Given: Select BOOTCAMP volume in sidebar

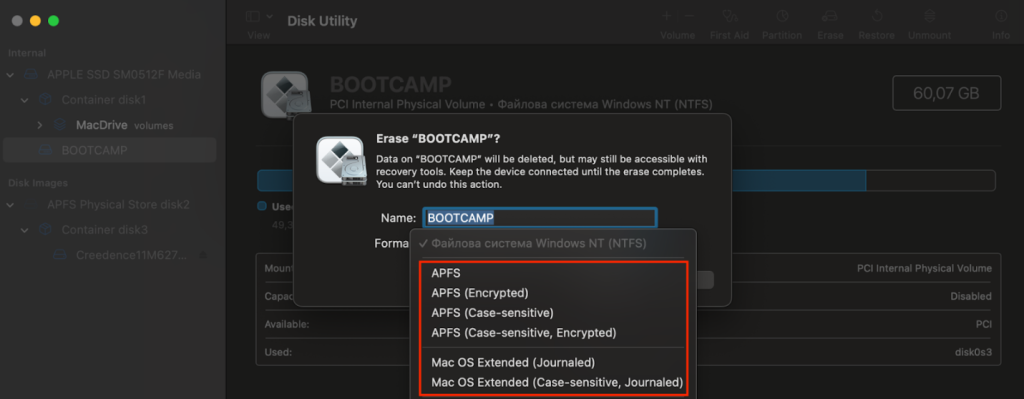Looking at the screenshot, I should coord(110,150).
